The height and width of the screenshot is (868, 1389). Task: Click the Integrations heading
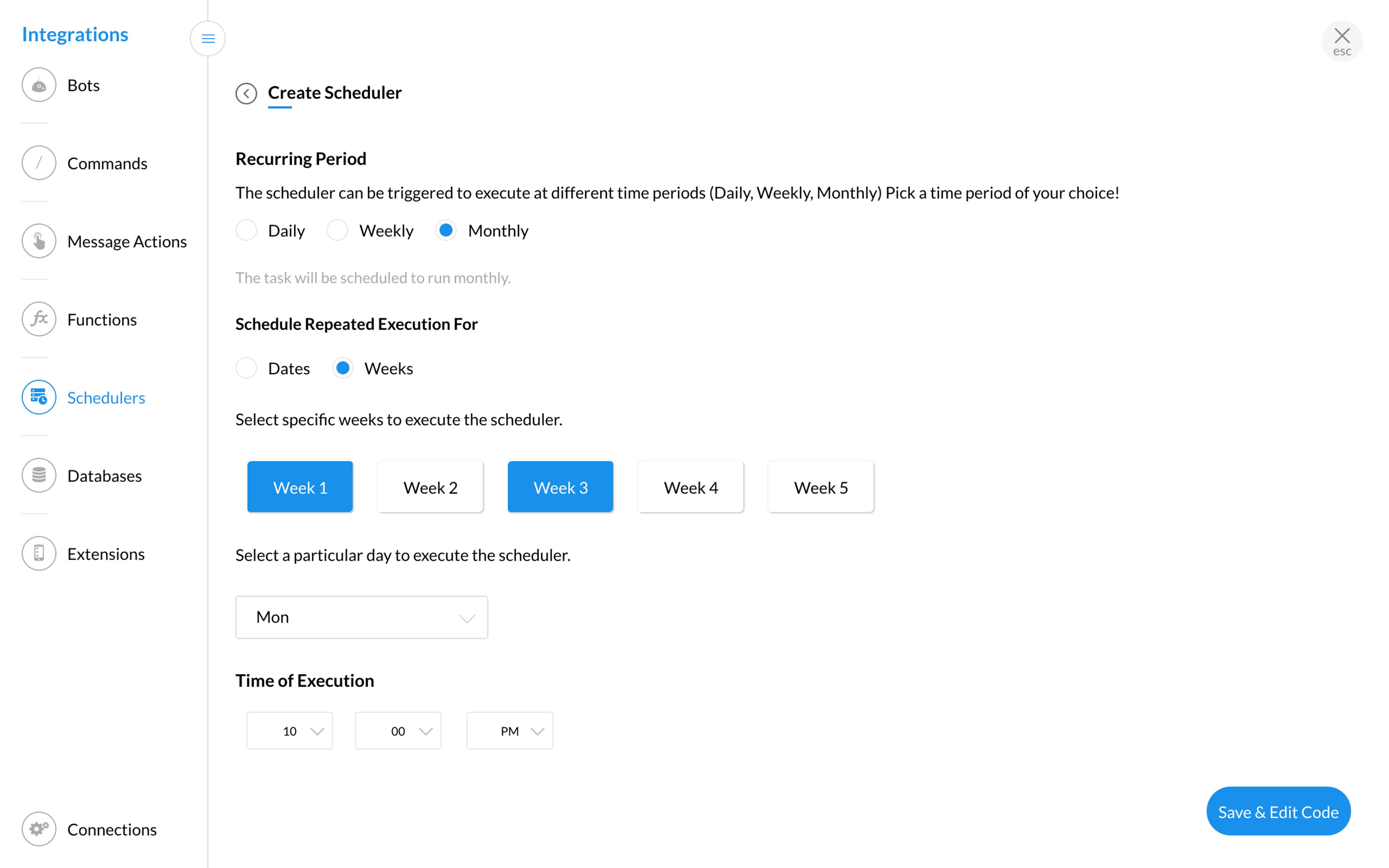[75, 34]
